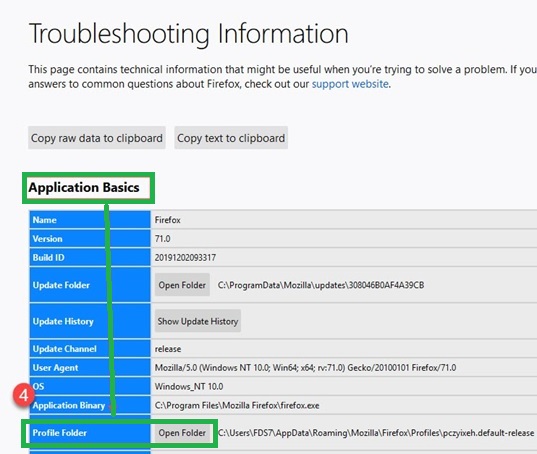Click the User Agent label
The image size is (537, 454).
point(55,368)
